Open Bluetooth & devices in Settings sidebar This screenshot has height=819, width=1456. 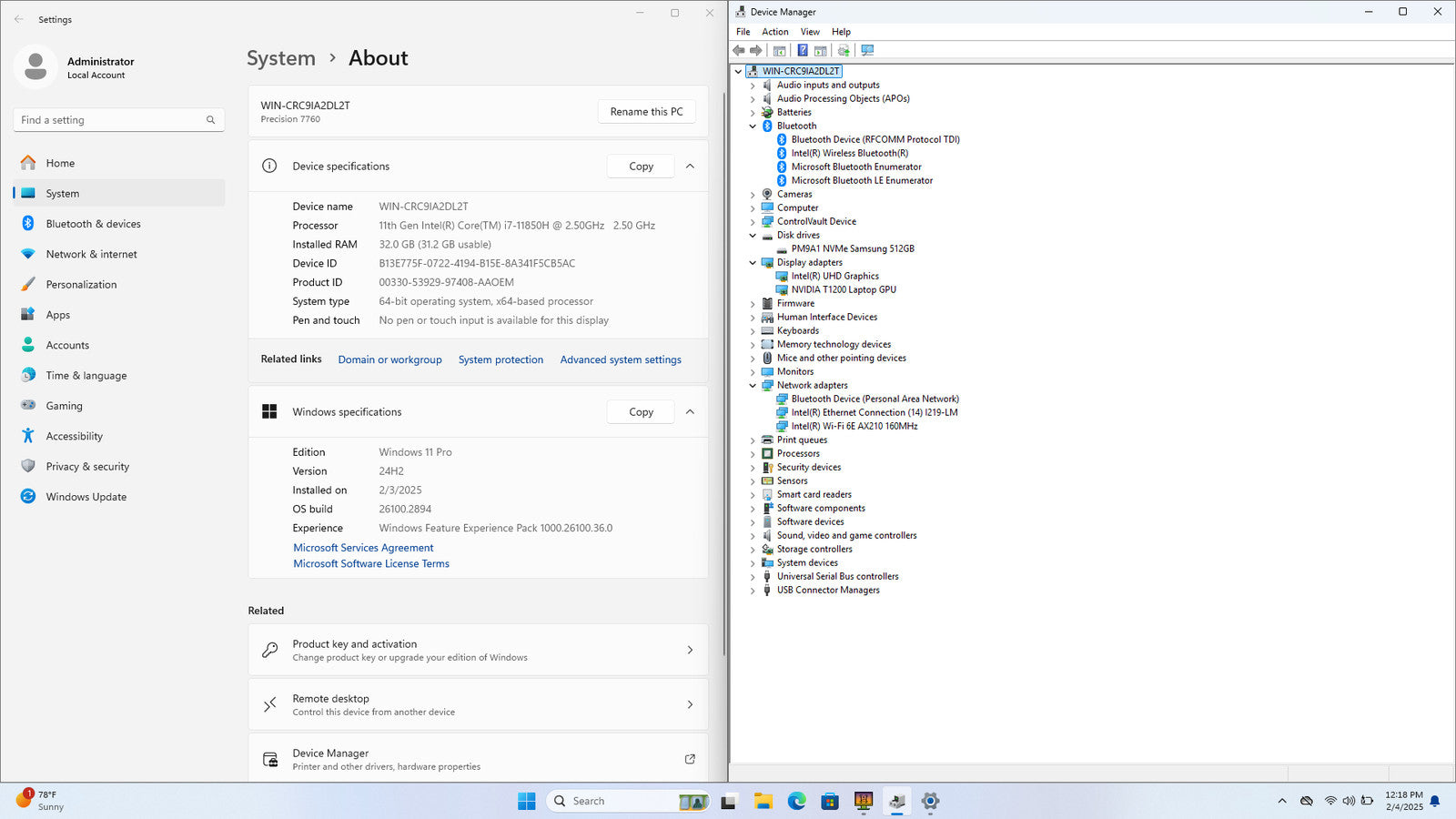119,224
